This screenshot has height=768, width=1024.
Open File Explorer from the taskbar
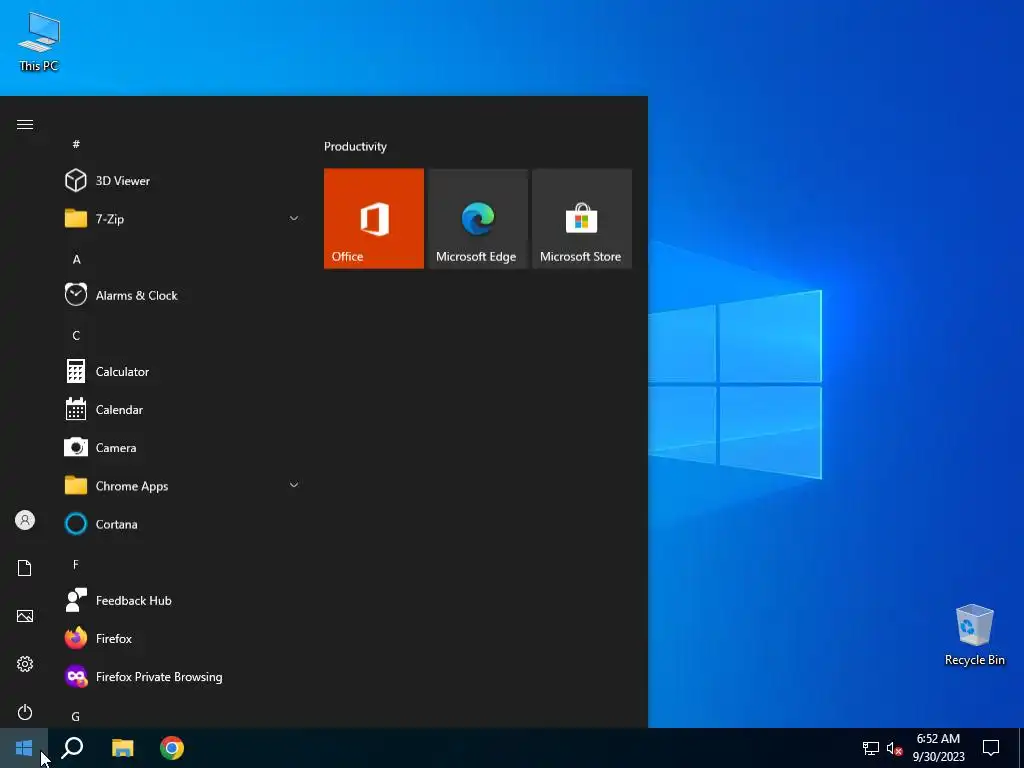point(122,748)
